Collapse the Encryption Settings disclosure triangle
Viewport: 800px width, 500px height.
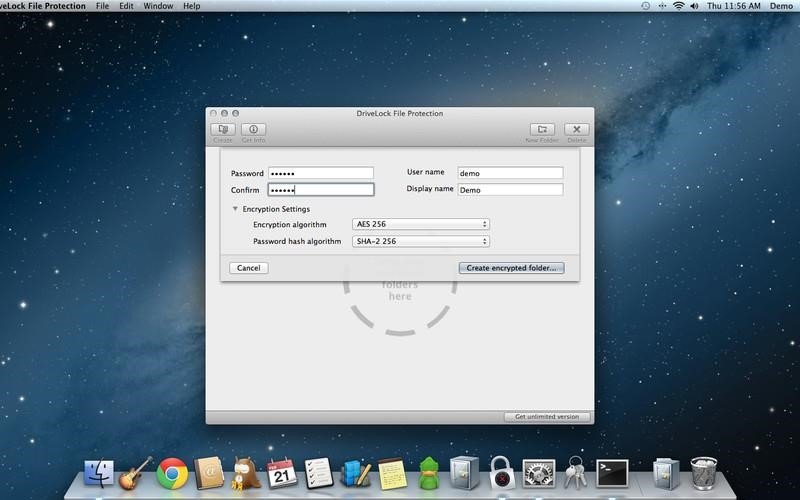point(235,209)
